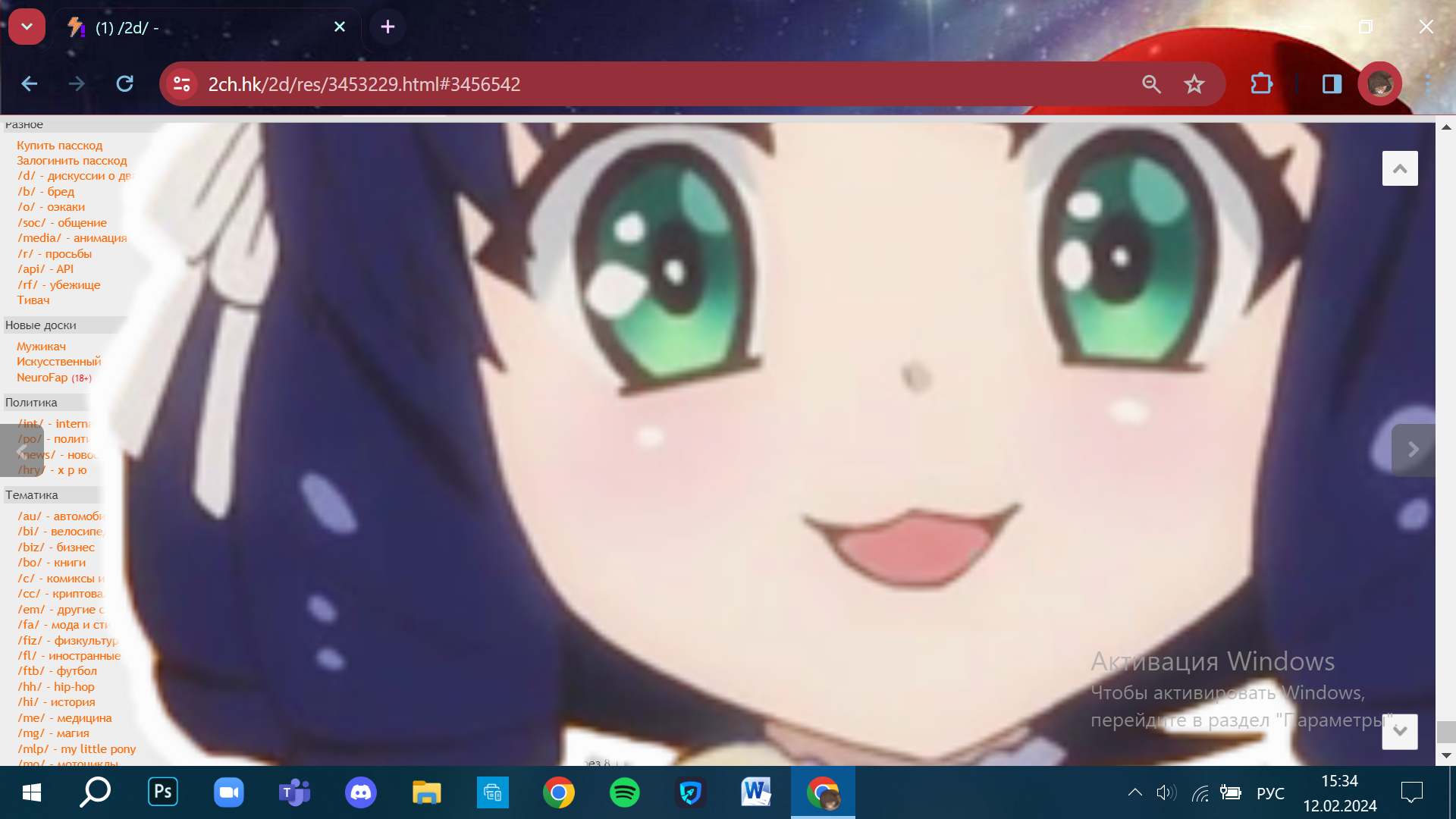Click the page vertical scrollbar thumb
The height and width of the screenshot is (819, 1456).
1445,732
